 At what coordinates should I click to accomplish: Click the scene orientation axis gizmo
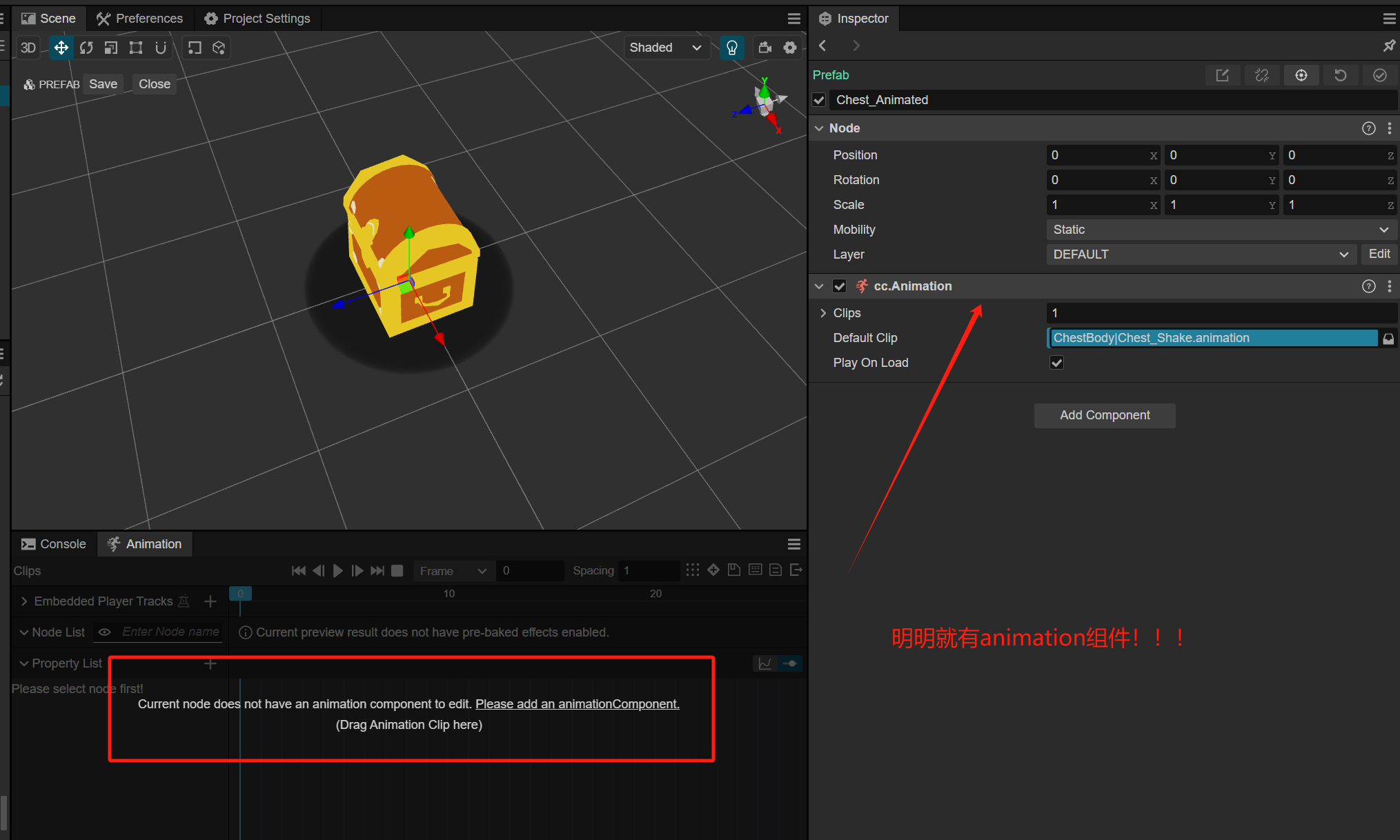tap(763, 105)
